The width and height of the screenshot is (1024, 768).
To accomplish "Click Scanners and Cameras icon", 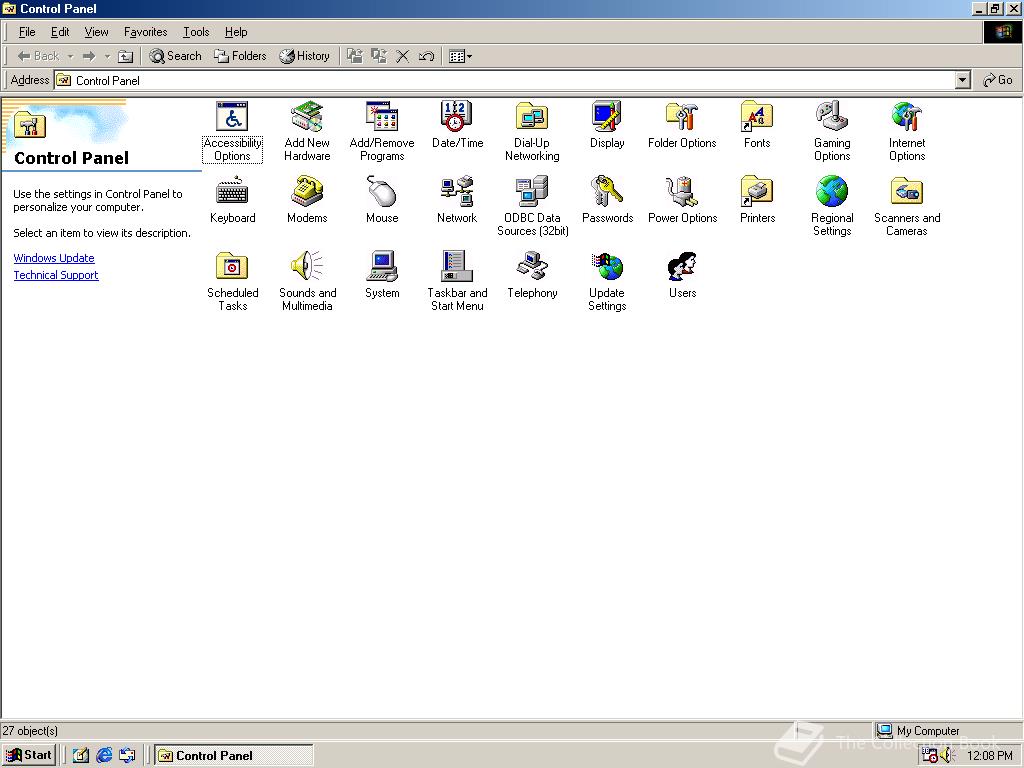I will [906, 191].
